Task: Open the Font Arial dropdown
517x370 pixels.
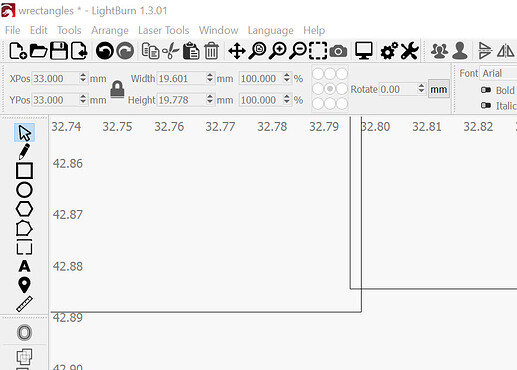Action: point(498,73)
